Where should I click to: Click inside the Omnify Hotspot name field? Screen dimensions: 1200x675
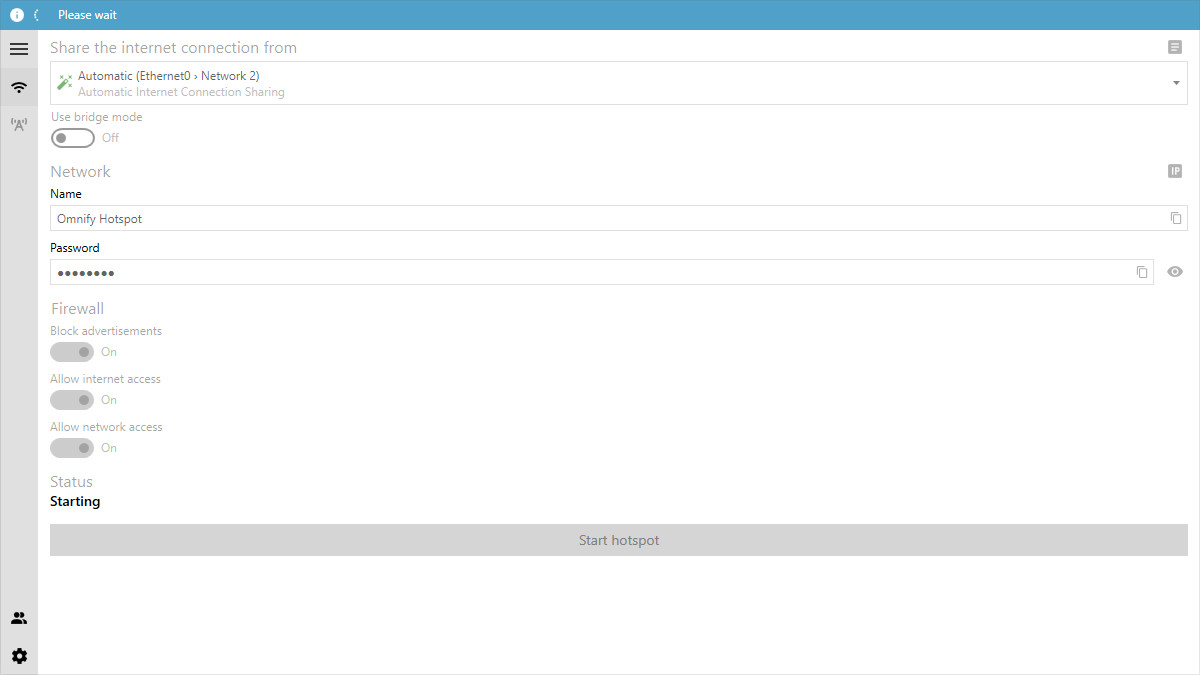(x=400, y=218)
